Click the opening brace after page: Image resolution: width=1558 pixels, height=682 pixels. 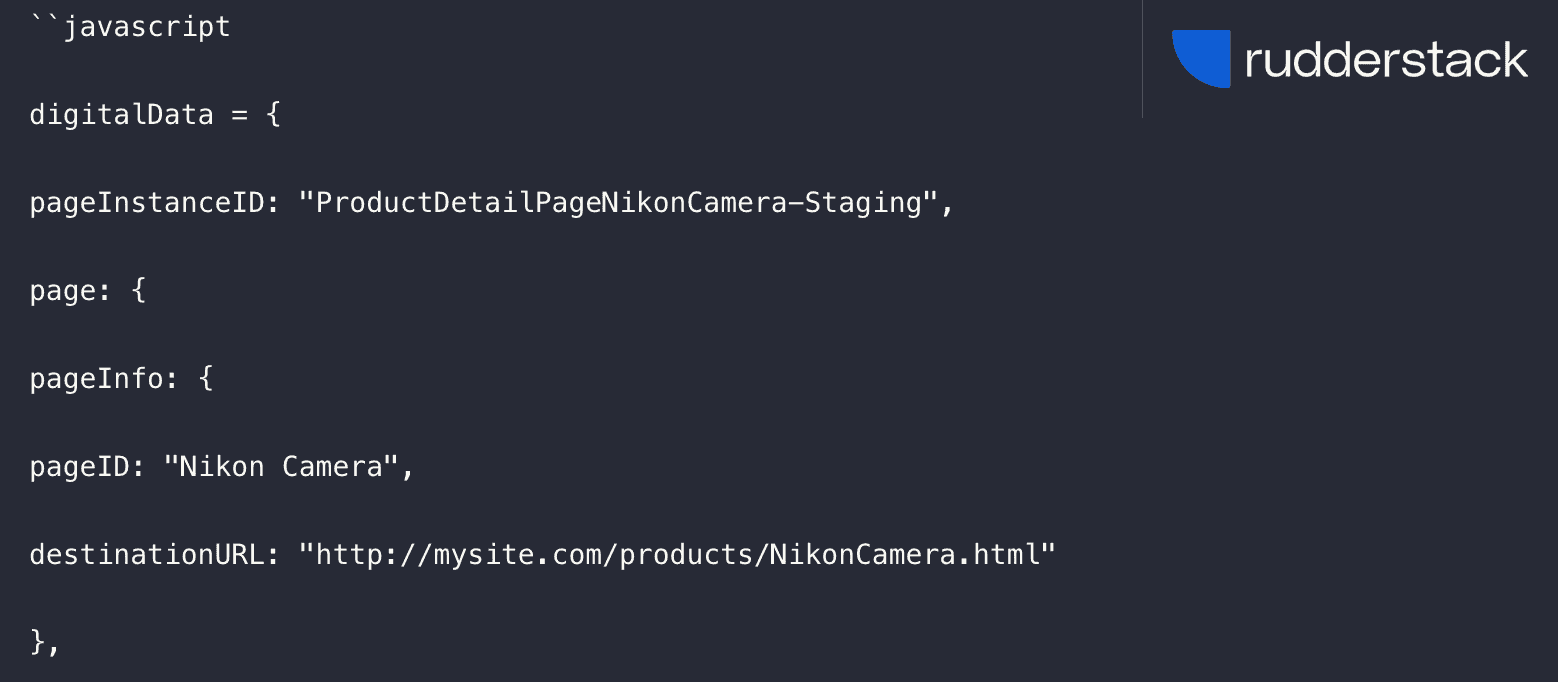(139, 291)
